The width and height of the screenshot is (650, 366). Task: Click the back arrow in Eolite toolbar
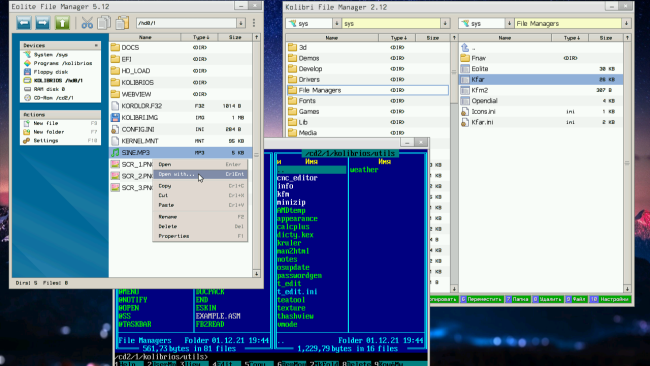(24, 23)
